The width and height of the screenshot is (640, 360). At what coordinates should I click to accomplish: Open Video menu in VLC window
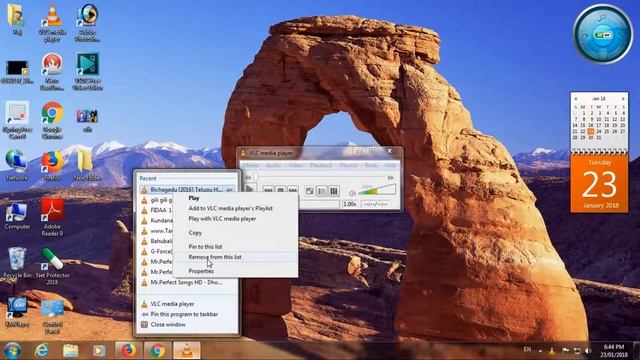click(296, 165)
